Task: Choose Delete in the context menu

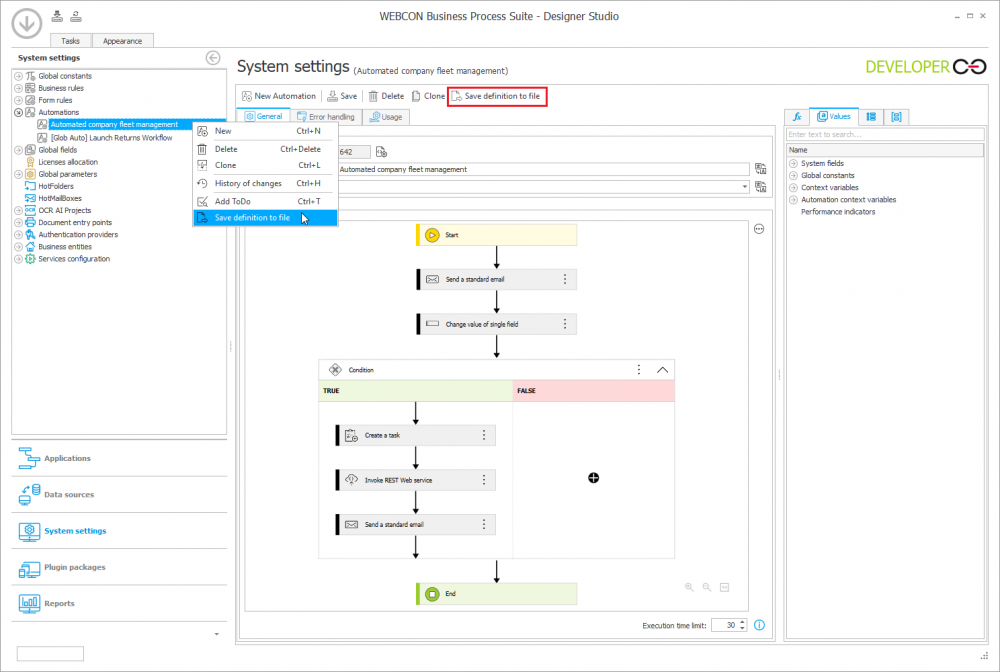Action: (x=266, y=149)
